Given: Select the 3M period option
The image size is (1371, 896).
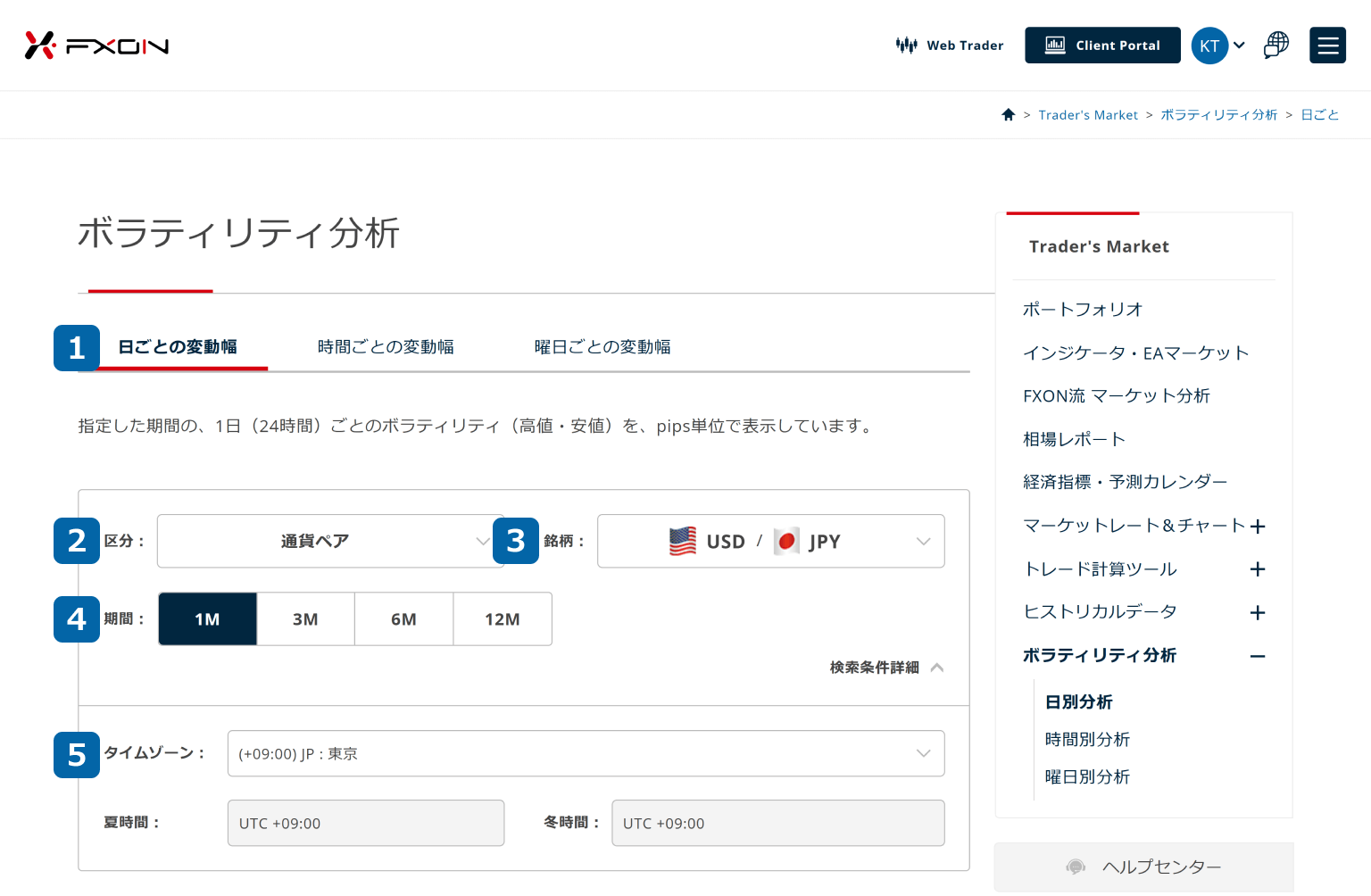Looking at the screenshot, I should (x=305, y=619).
